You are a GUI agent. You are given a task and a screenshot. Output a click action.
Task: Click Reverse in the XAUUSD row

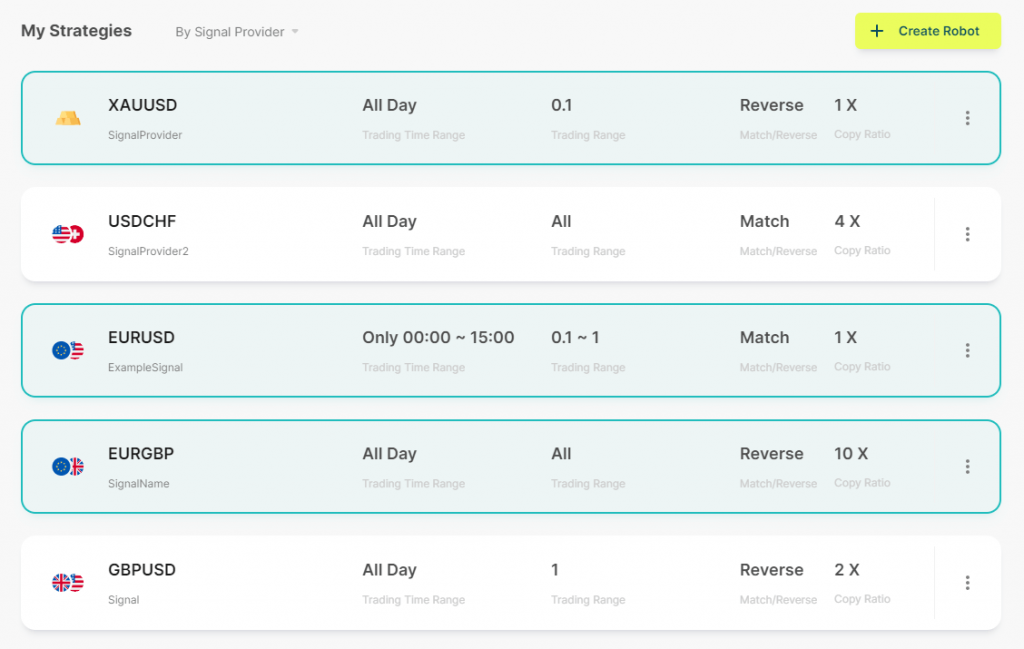pos(771,105)
